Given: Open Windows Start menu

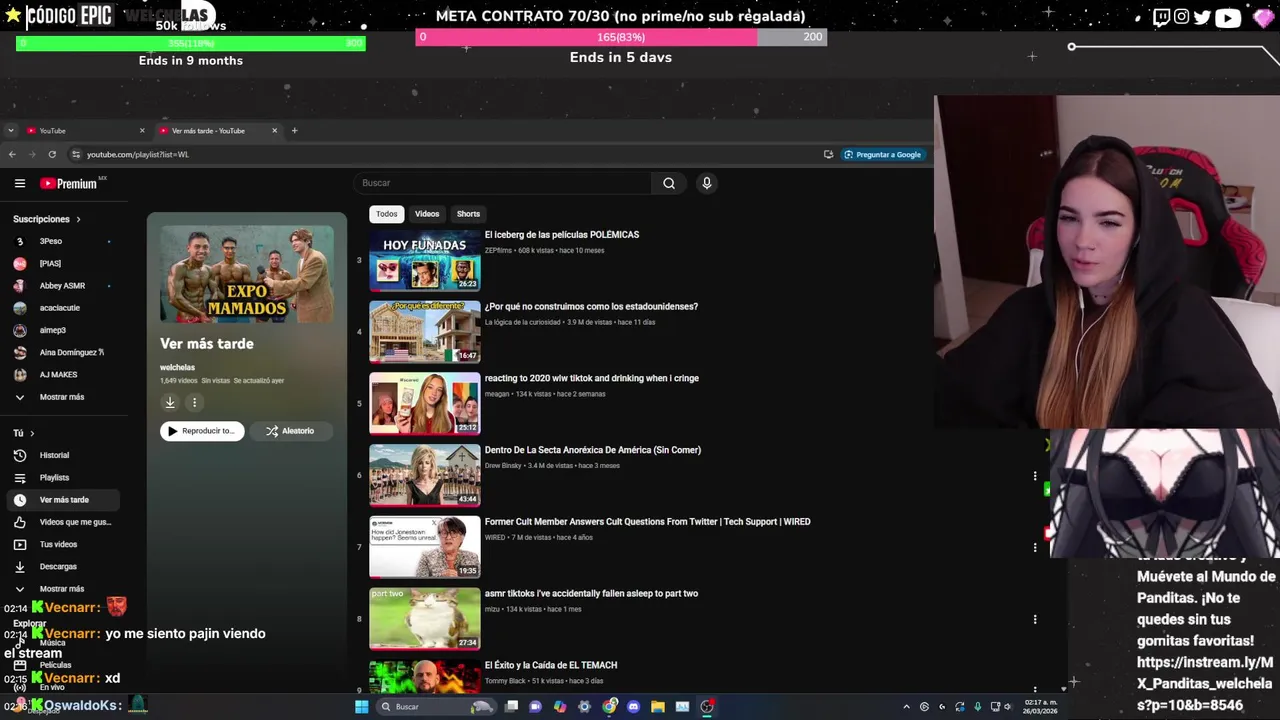Looking at the screenshot, I should click(x=361, y=706).
